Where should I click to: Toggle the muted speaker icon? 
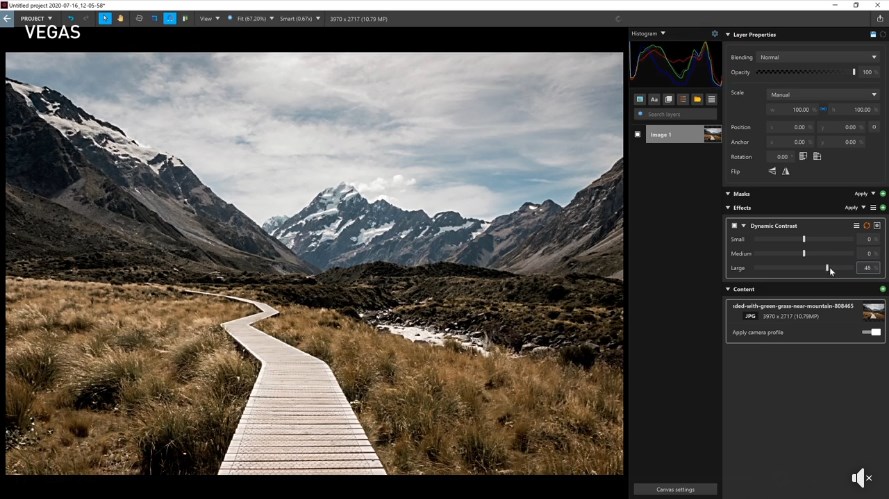[x=861, y=478]
